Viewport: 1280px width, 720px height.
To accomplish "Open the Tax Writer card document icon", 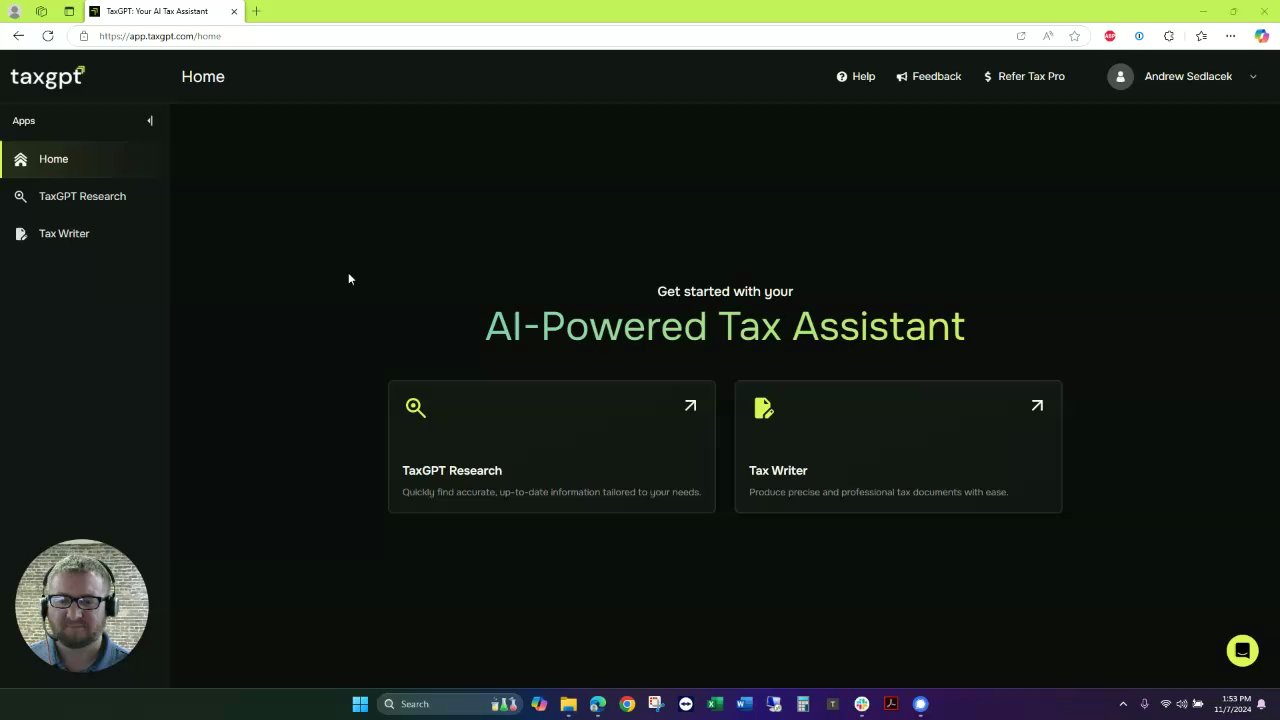I will point(763,407).
